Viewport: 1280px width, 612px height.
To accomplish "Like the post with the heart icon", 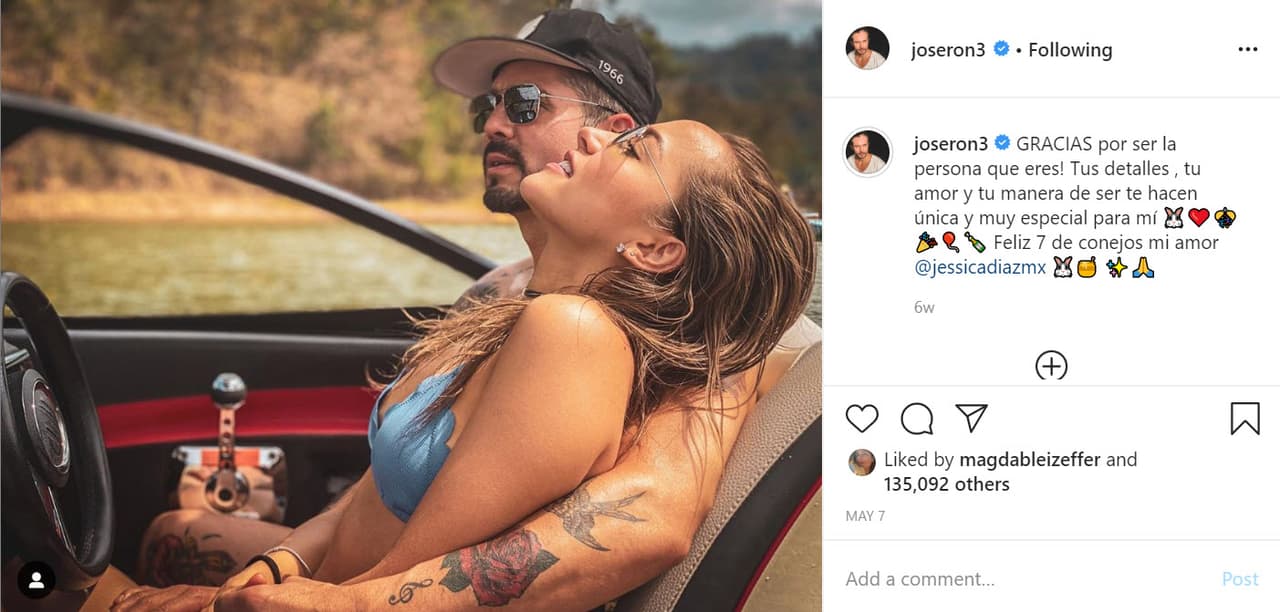I will 861,418.
